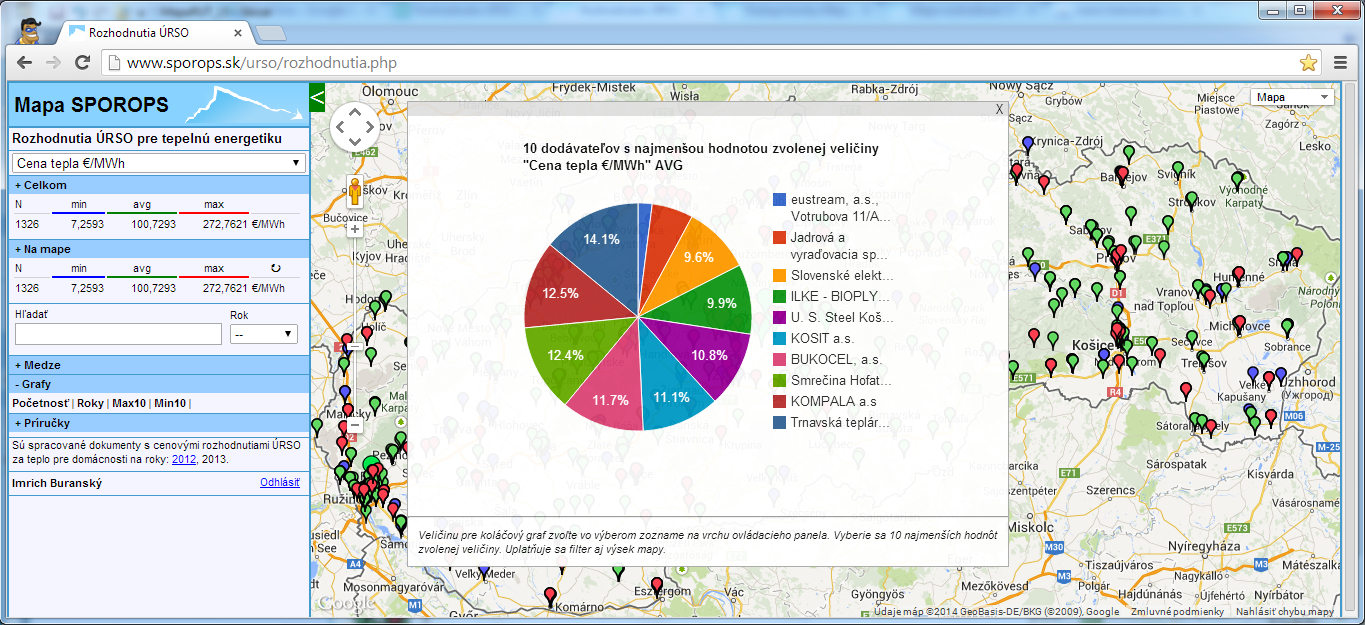Show the Roky chart
This screenshot has width=1365, height=625.
pyautogui.click(x=91, y=403)
